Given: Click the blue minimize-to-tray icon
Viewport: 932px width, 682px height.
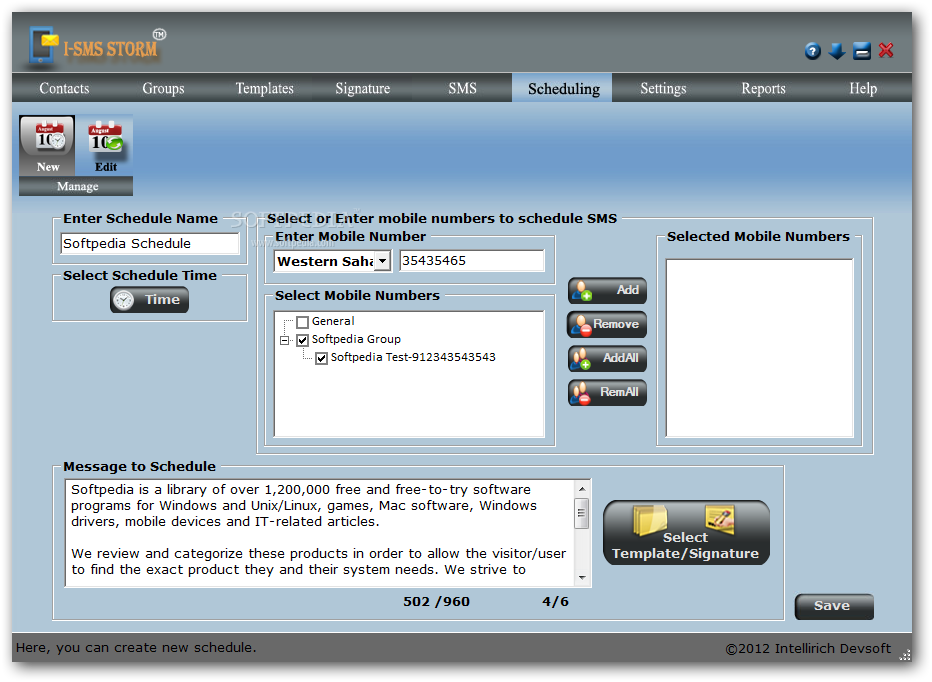Looking at the screenshot, I should 861,51.
